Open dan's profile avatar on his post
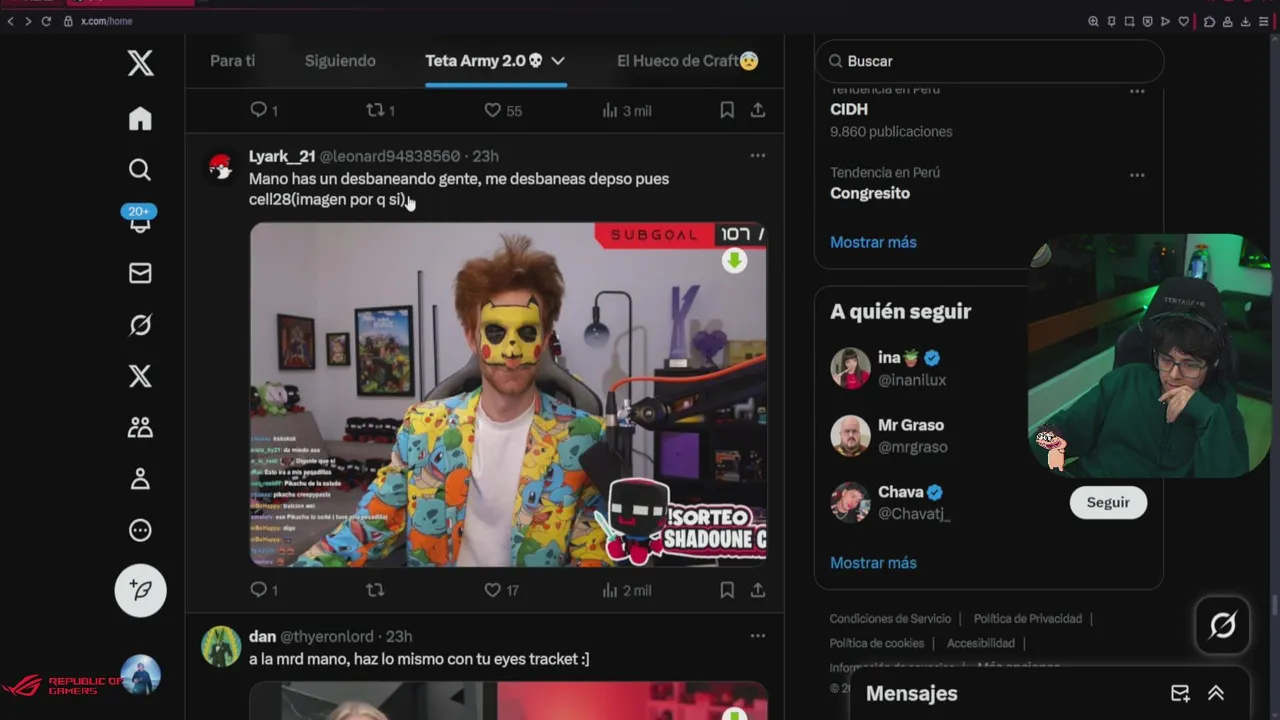The image size is (1280, 720). pos(221,647)
